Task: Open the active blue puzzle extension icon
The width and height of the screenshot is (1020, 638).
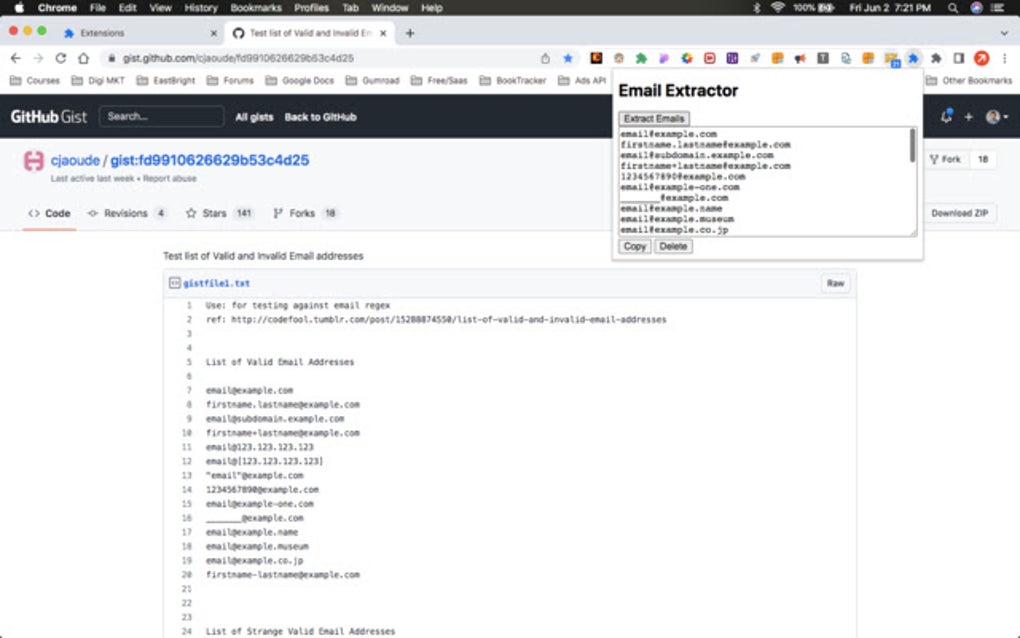Action: (x=913, y=59)
